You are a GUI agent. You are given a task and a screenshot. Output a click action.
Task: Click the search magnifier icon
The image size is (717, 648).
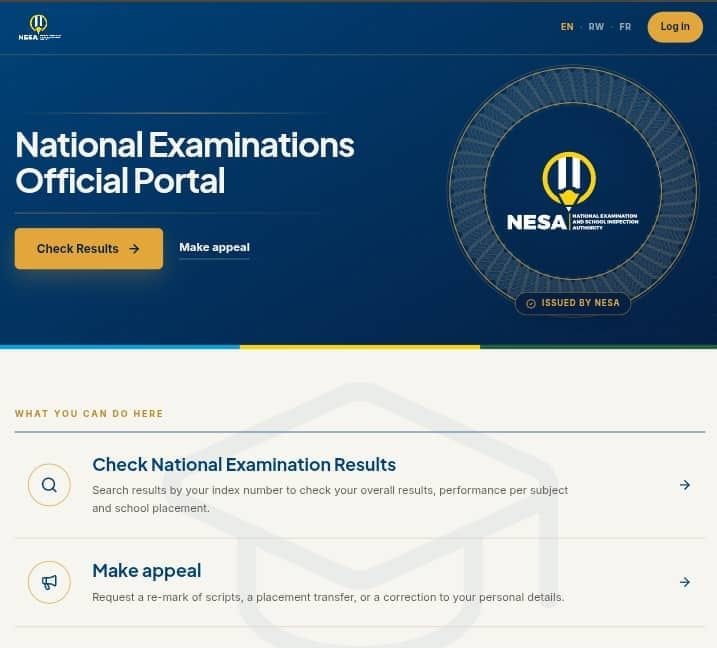(x=49, y=485)
